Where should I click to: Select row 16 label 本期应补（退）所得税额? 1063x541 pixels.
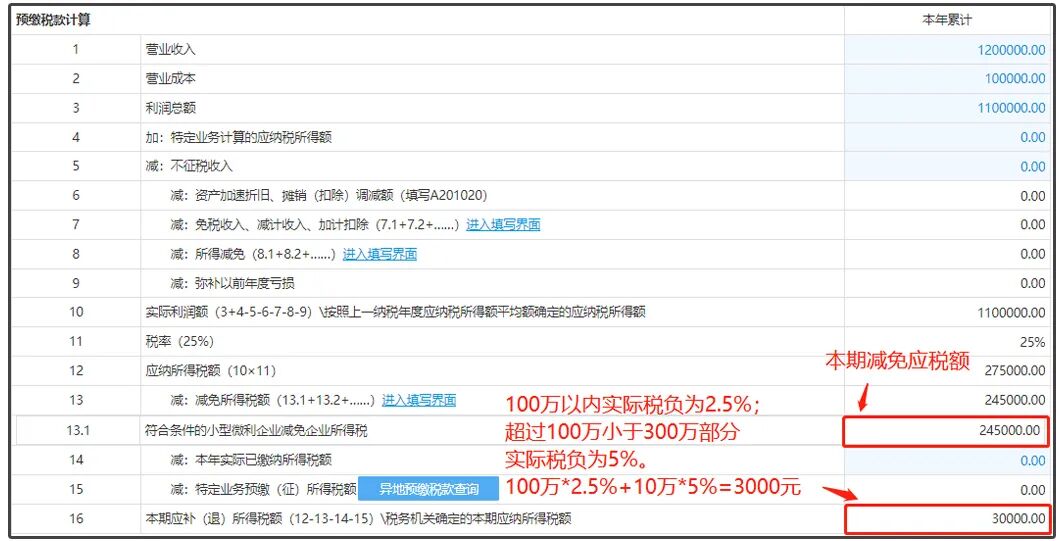coord(359,519)
